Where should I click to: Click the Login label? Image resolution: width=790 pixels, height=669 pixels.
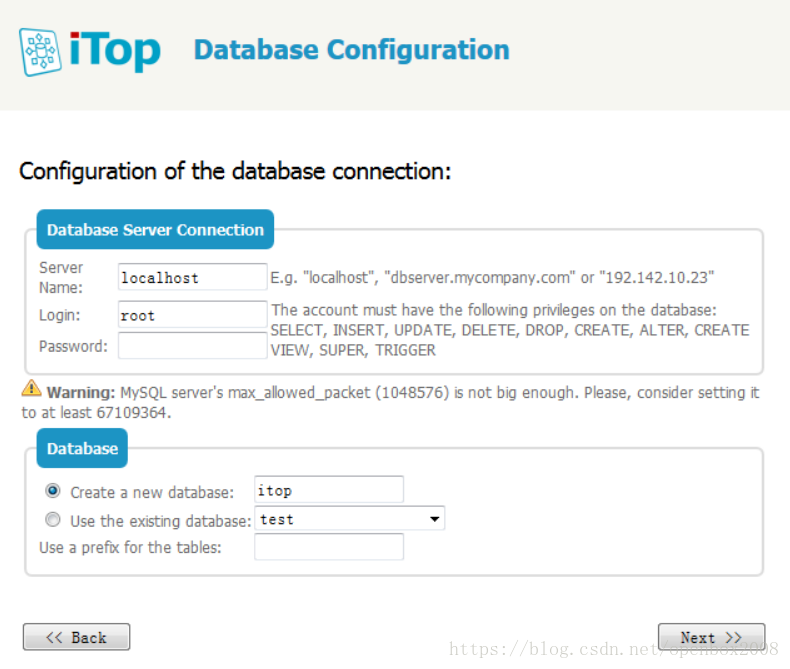click(x=59, y=315)
